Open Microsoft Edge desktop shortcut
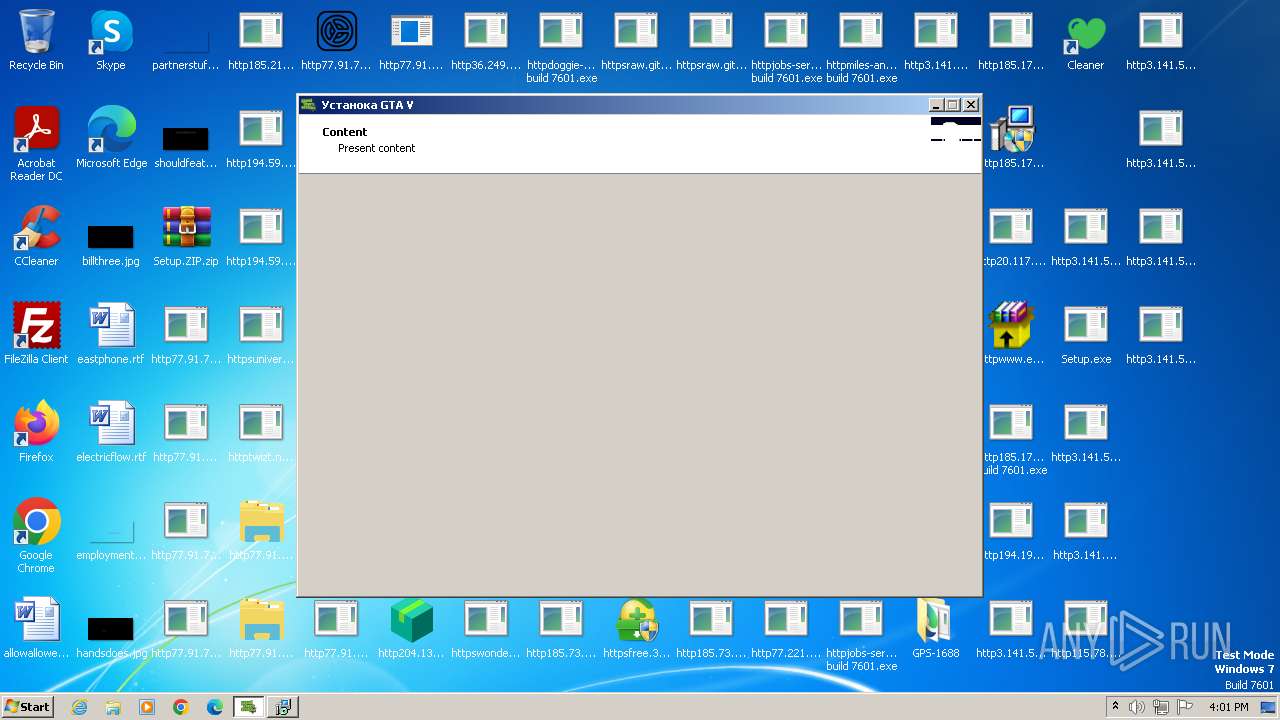This screenshot has height=720, width=1280. 111,138
